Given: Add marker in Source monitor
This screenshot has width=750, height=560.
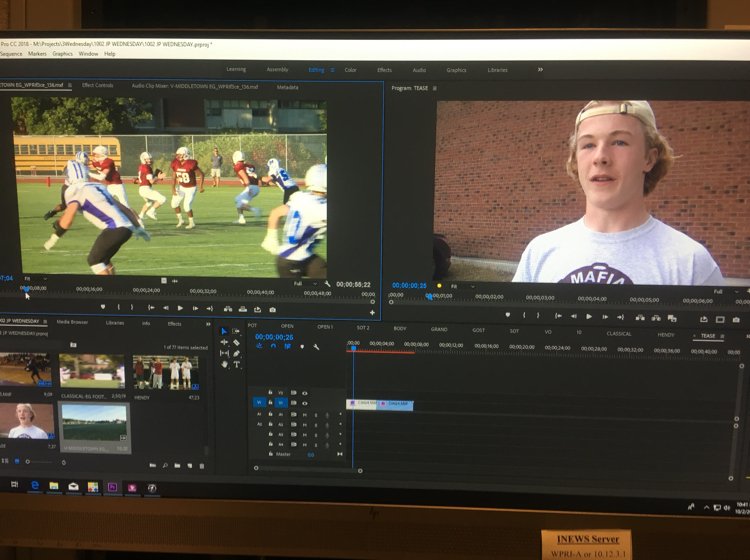Looking at the screenshot, I should pyautogui.click(x=103, y=307).
